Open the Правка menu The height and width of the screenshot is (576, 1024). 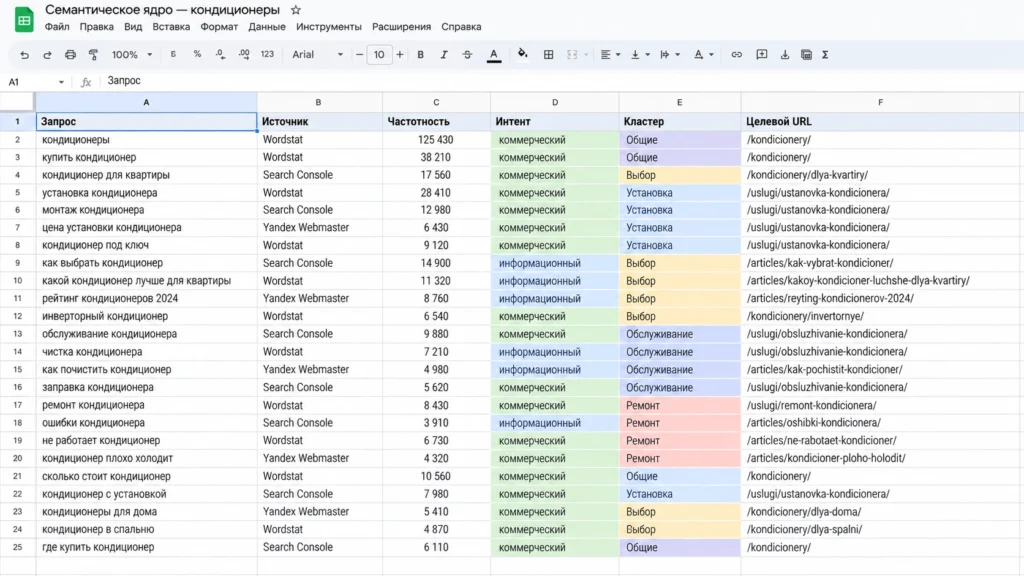pos(97,27)
